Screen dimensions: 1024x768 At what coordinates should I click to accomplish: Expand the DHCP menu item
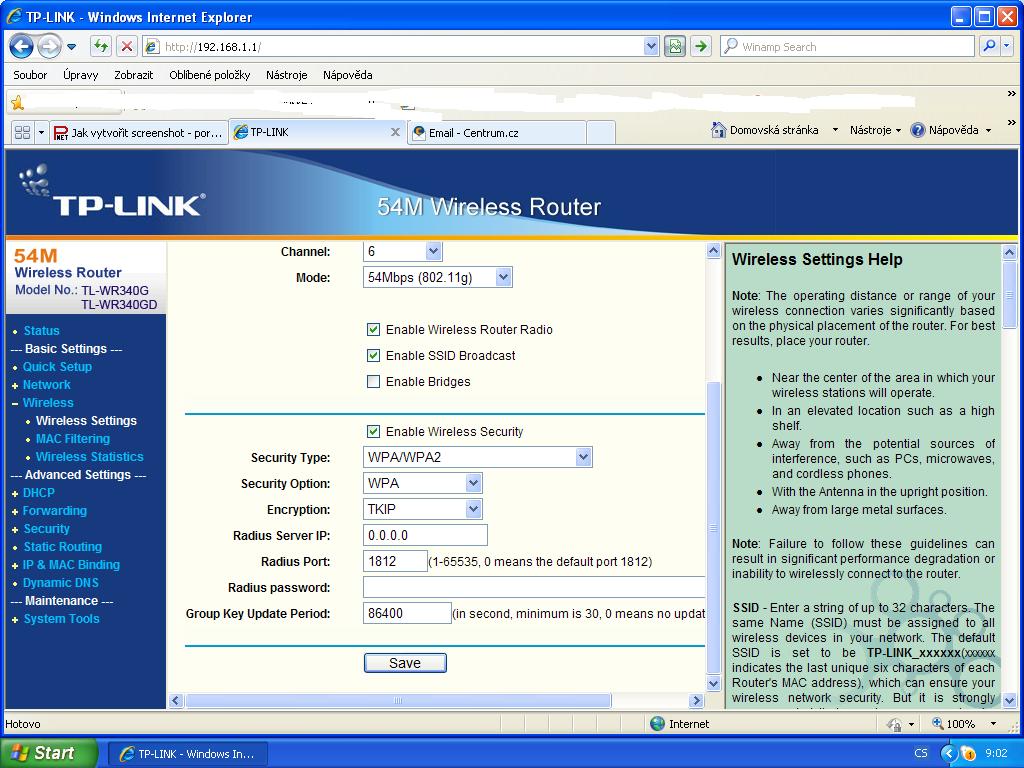[x=39, y=493]
